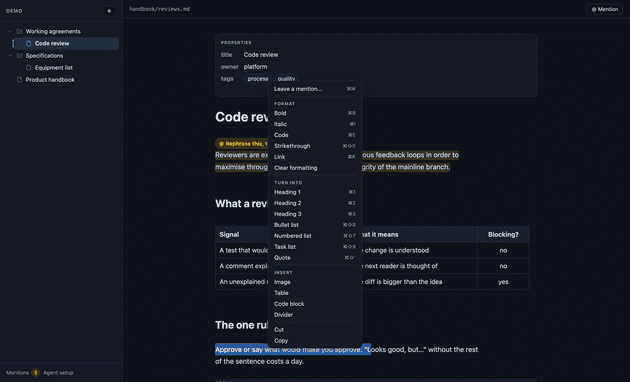Click the Code review file icon
The width and height of the screenshot is (630, 382).
[x=29, y=43]
